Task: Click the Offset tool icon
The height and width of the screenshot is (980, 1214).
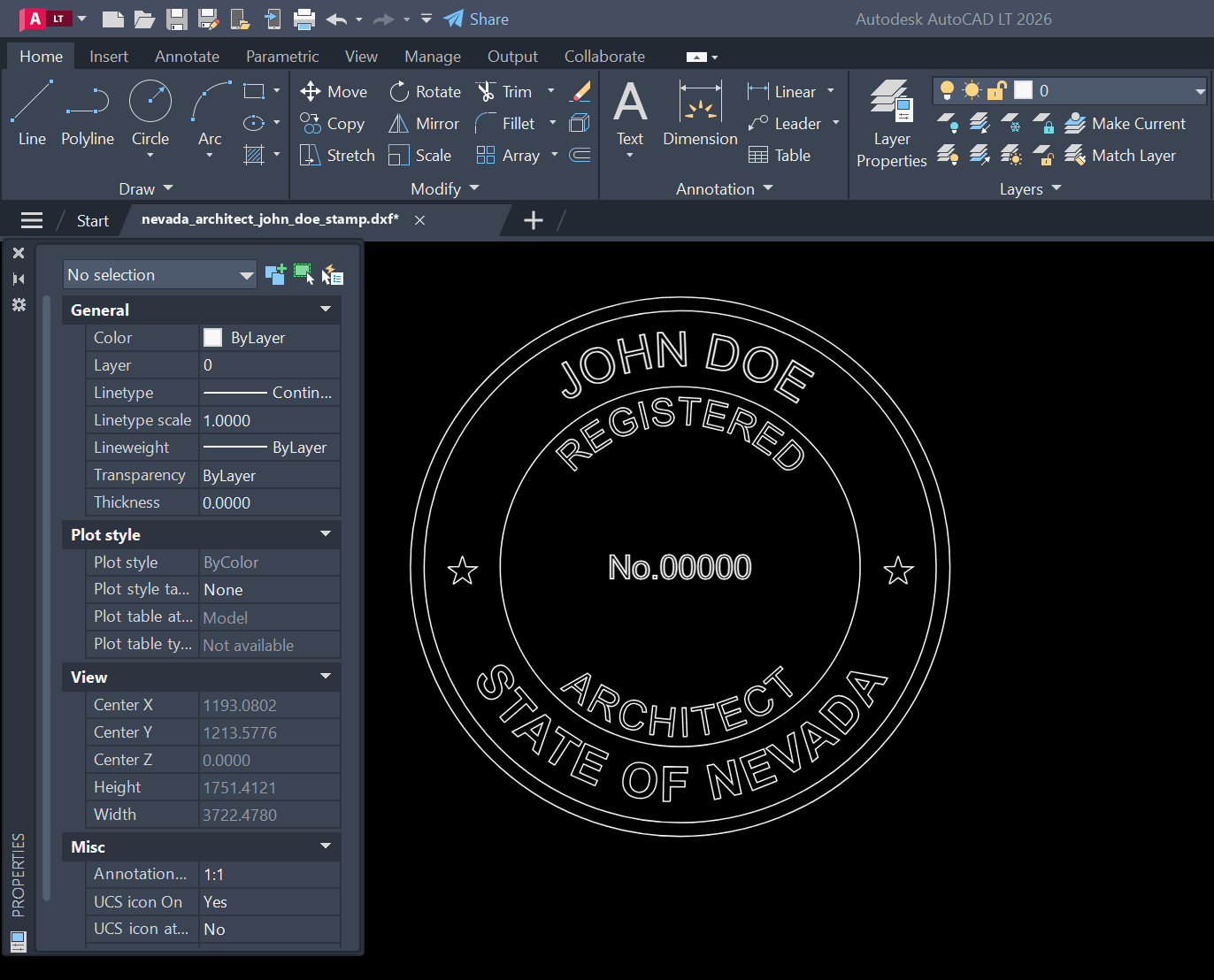Action: click(x=580, y=155)
